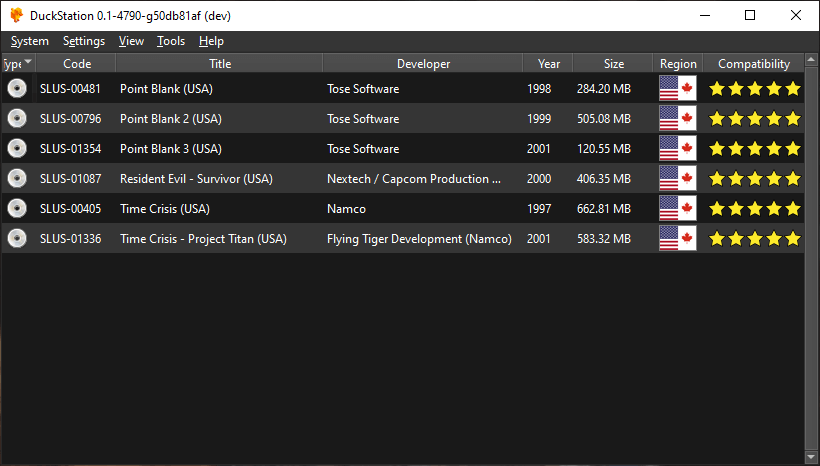The image size is (820, 466).
Task: Click the size value 406.35 MB
Action: click(603, 178)
